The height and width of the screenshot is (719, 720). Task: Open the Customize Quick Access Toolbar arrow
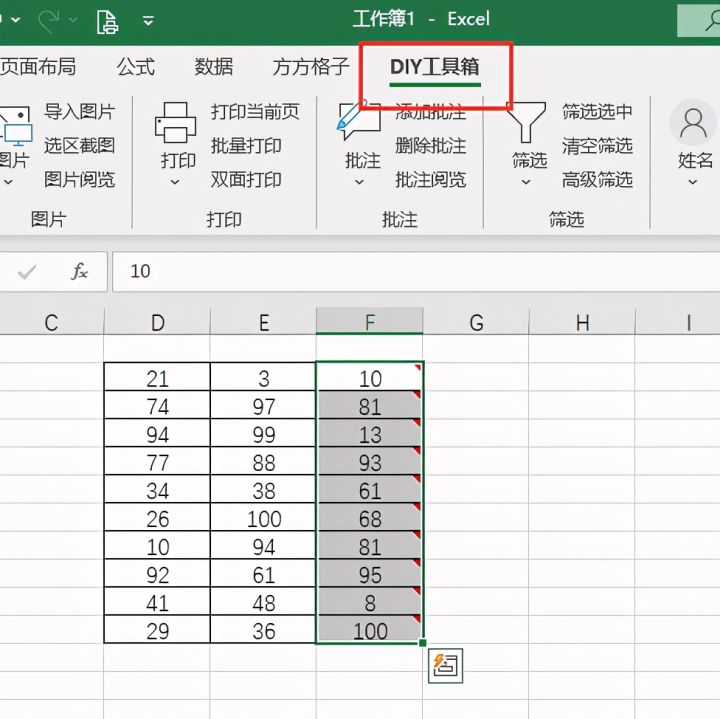148,21
